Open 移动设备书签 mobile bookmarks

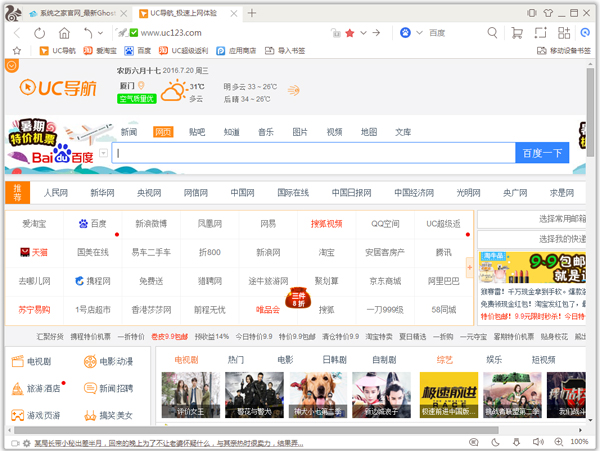click(x=564, y=50)
